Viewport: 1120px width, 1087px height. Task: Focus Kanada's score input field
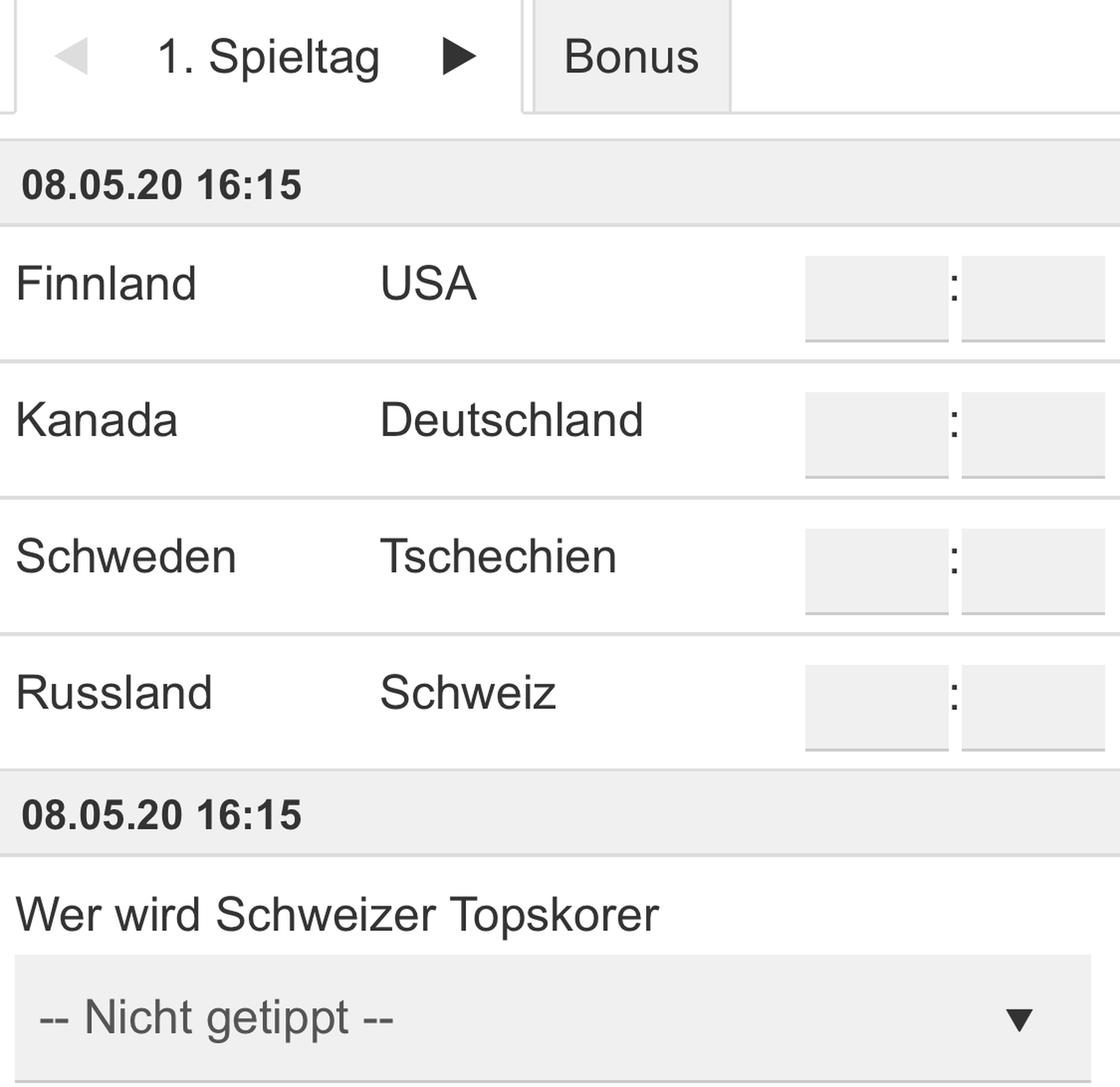pyautogui.click(x=876, y=435)
